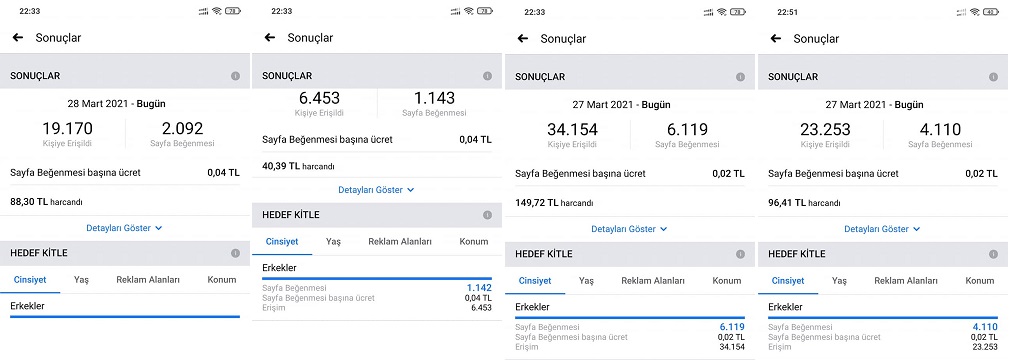Tap Erkekler progress bar above 6.119 likes
This screenshot has height=360, width=1011.
(x=630, y=317)
